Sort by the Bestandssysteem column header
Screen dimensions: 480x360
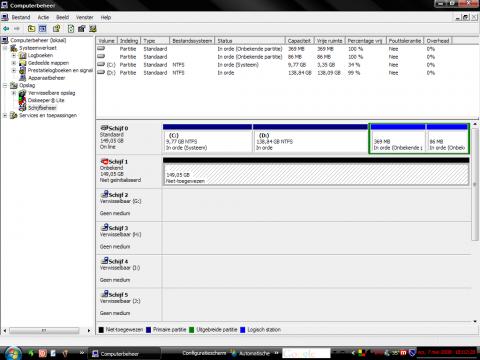click(x=192, y=41)
